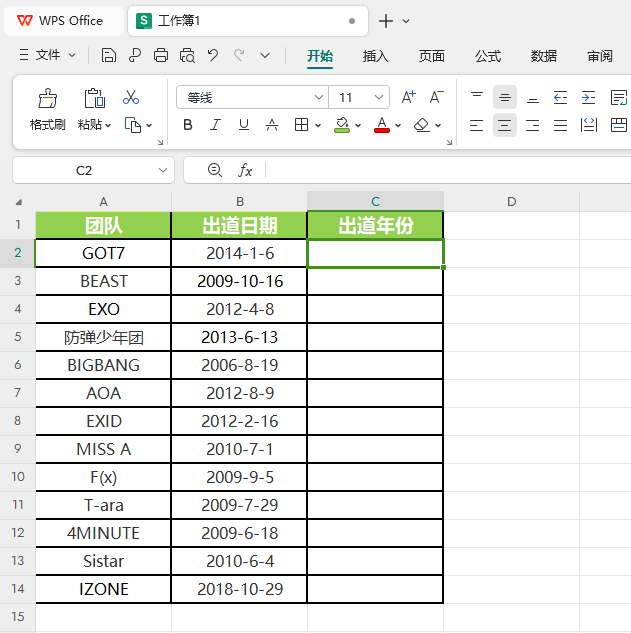Click the Borders grid icon
The width and height of the screenshot is (631, 633).
pyautogui.click(x=301, y=125)
